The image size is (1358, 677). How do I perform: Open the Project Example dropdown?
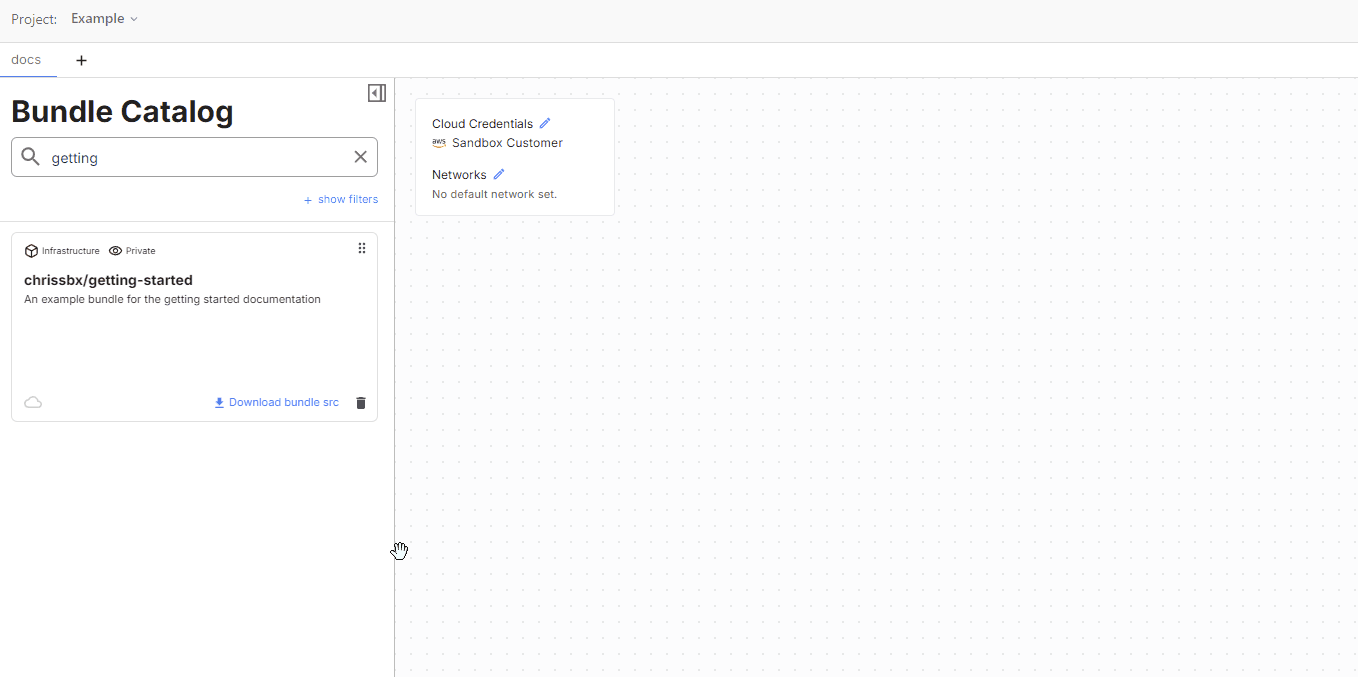(104, 19)
